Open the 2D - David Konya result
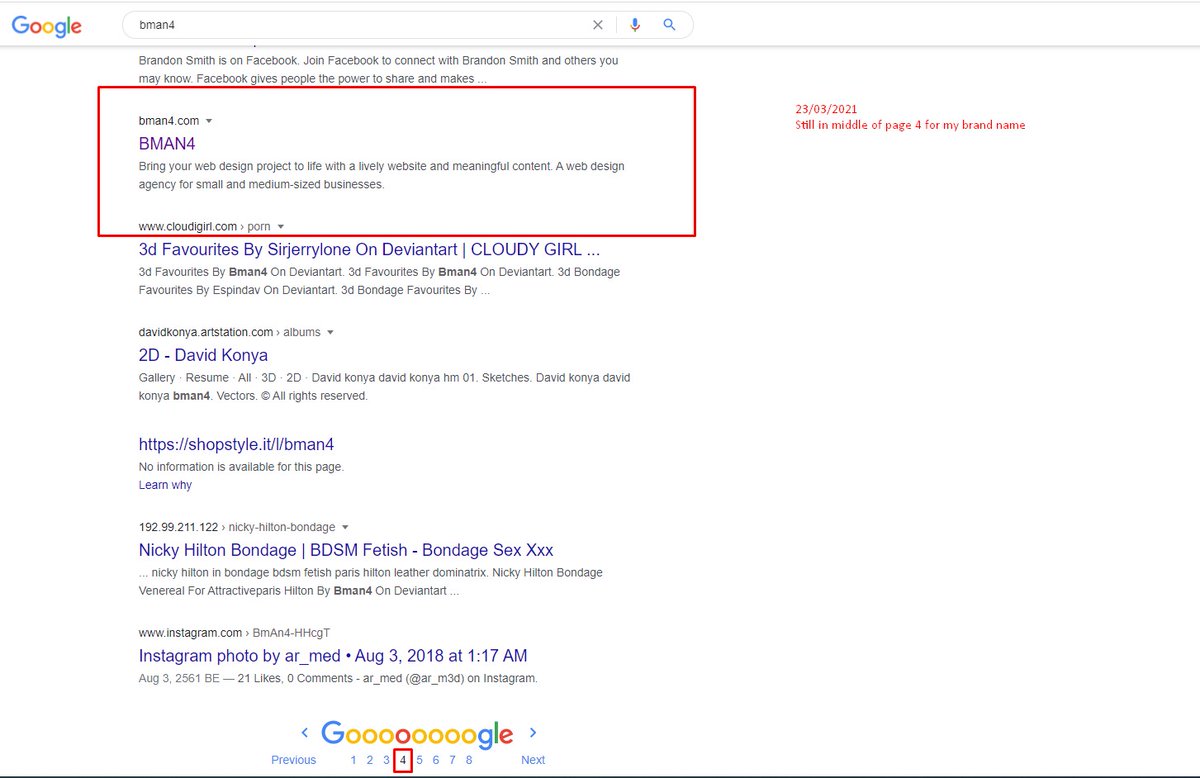The height and width of the screenshot is (778, 1200). coord(203,355)
